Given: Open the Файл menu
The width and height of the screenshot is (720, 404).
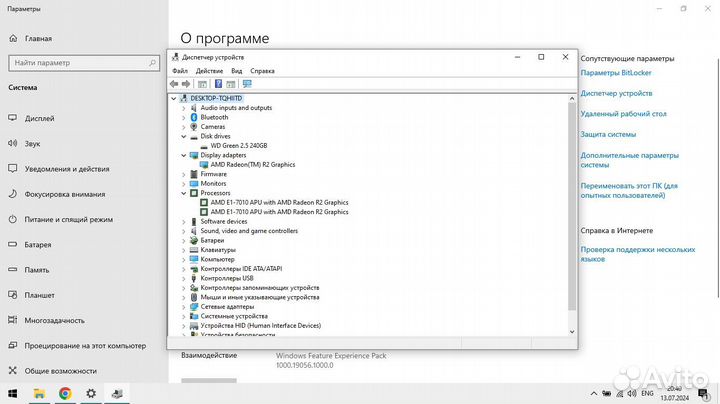Looking at the screenshot, I should 180,71.
